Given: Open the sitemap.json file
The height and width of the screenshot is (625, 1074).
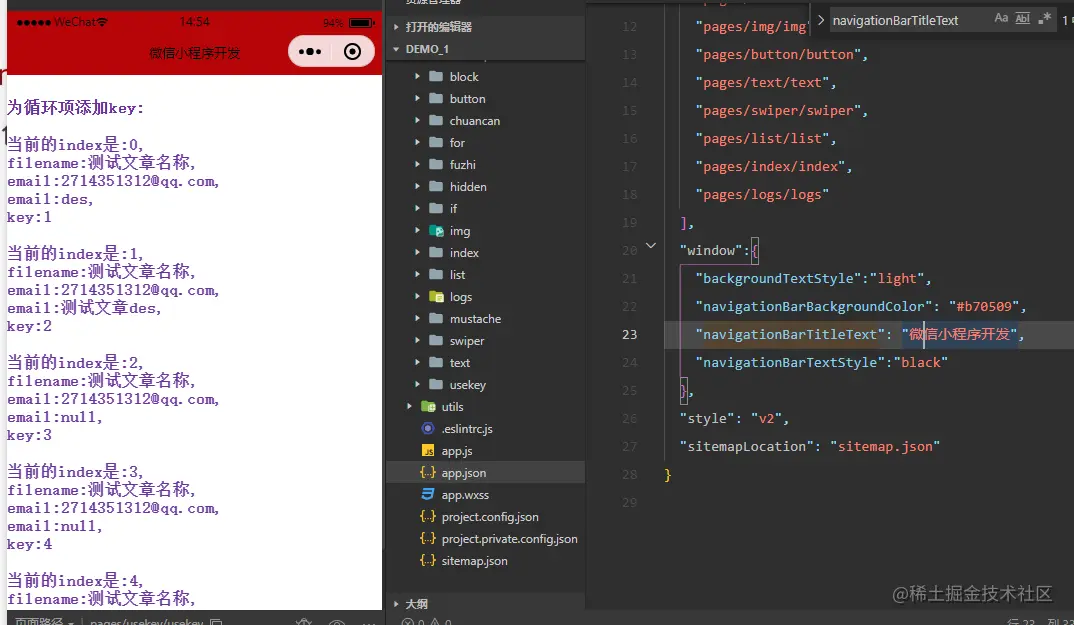Looking at the screenshot, I should tap(475, 561).
